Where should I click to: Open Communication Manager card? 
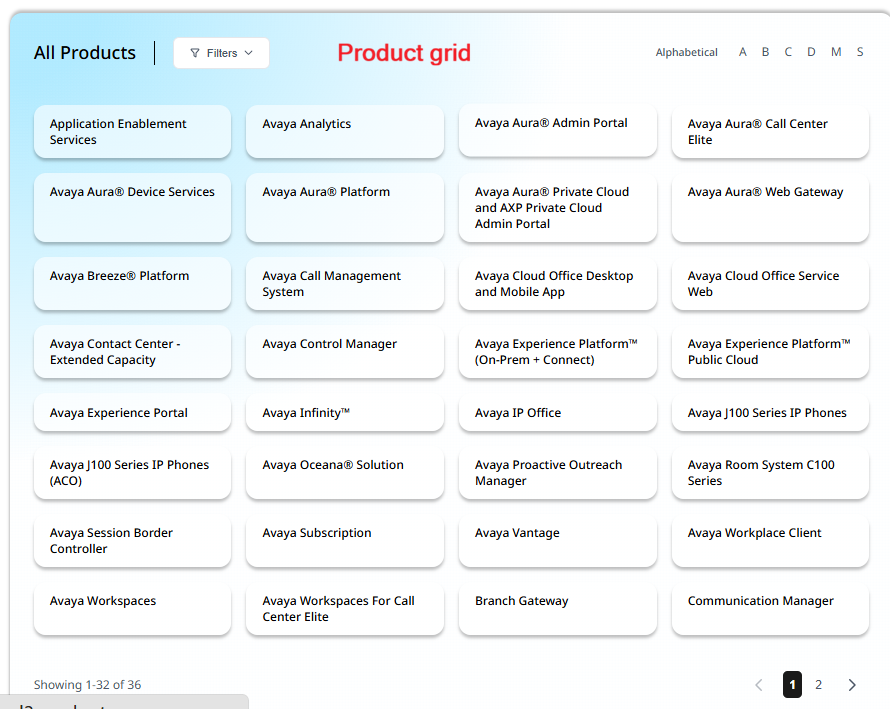[x=770, y=609]
